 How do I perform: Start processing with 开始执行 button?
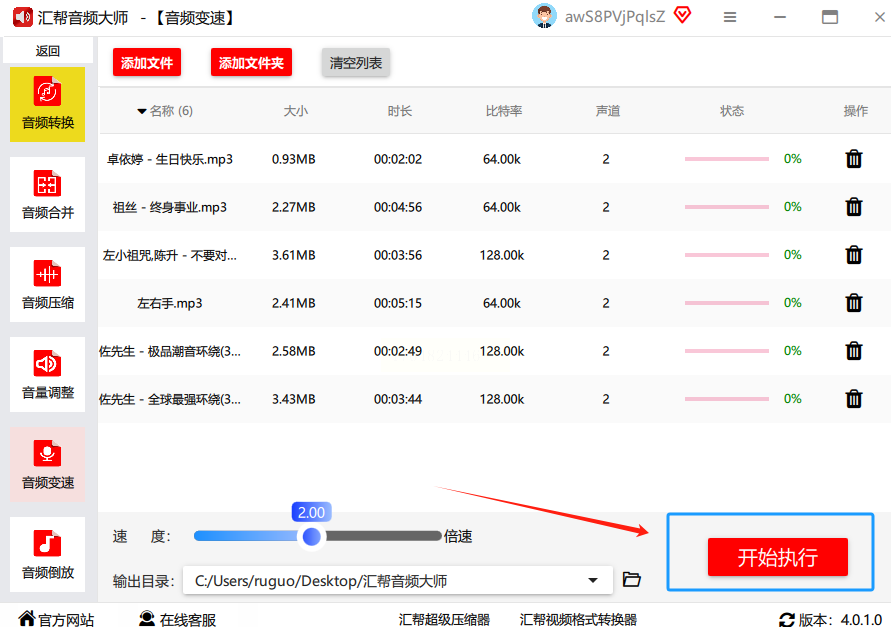click(777, 557)
